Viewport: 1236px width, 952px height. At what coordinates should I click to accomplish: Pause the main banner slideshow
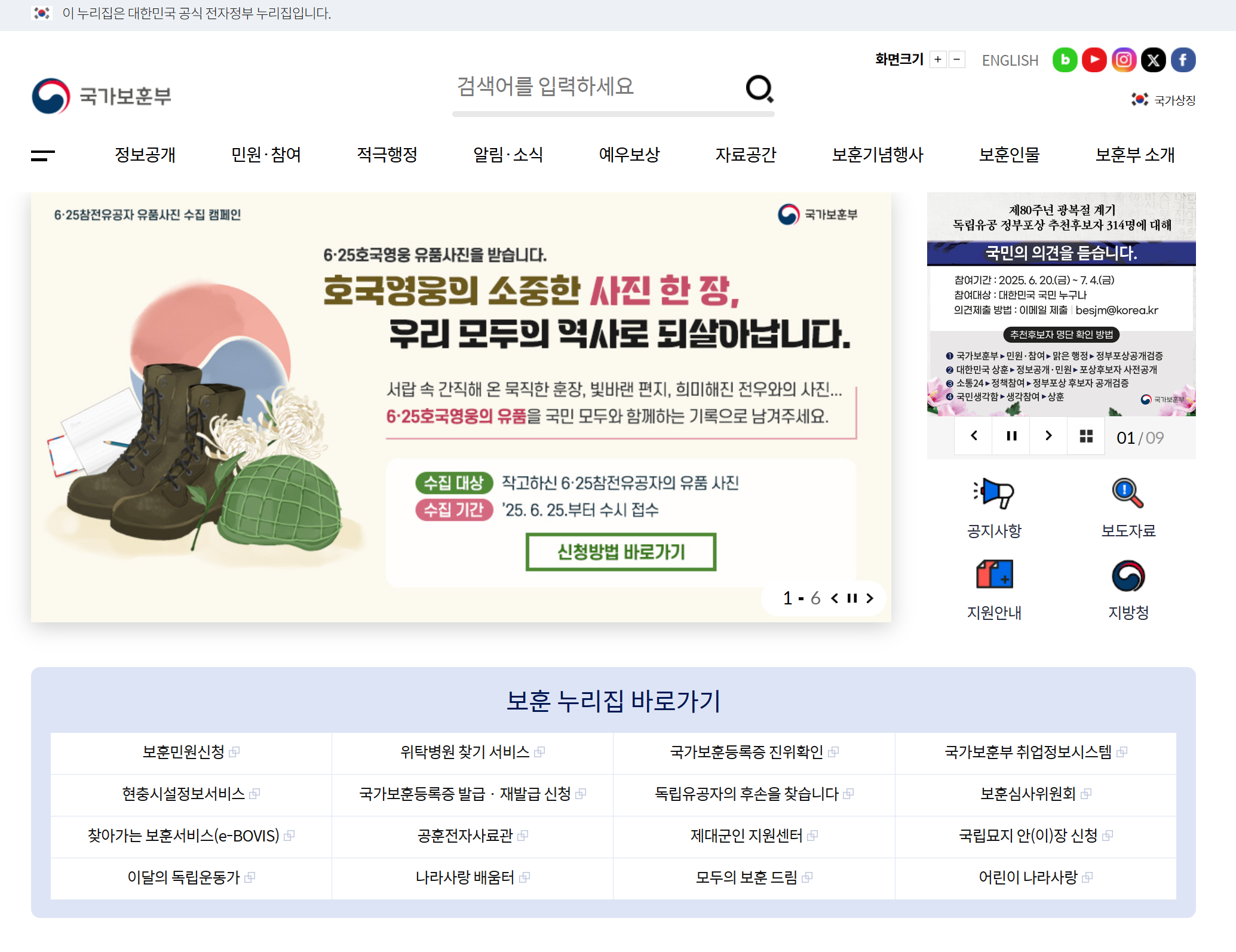852,598
